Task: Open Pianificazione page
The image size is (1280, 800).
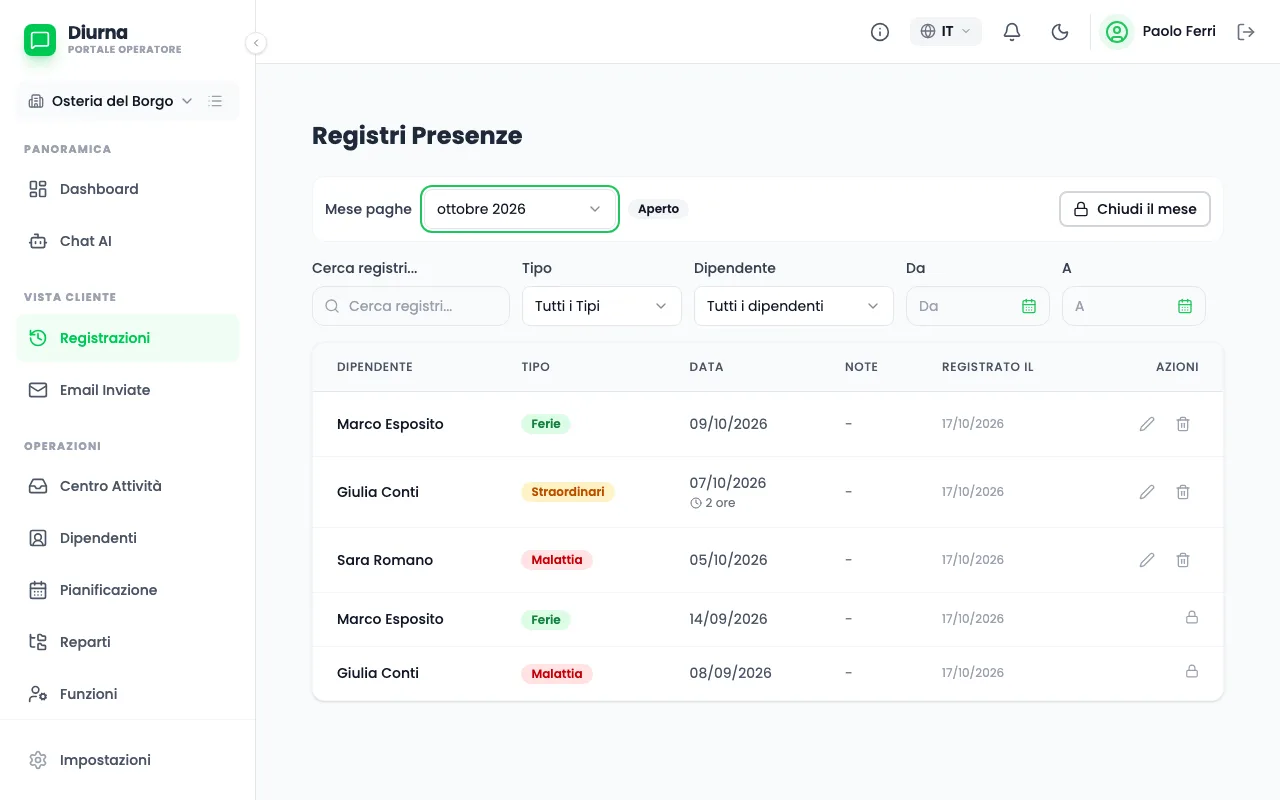Action: click(x=128, y=590)
